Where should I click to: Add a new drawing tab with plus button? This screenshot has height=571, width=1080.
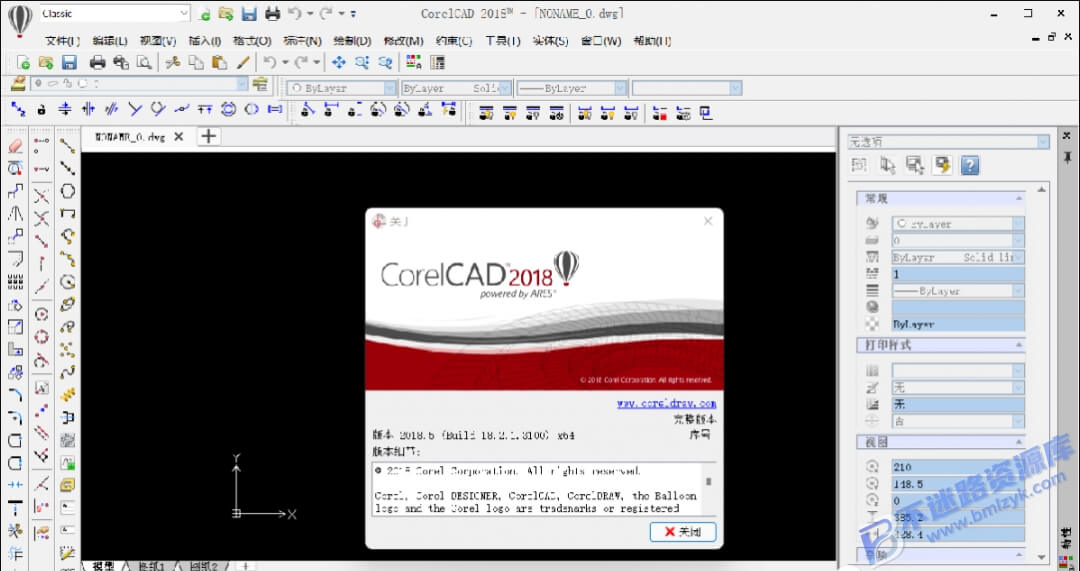point(208,136)
